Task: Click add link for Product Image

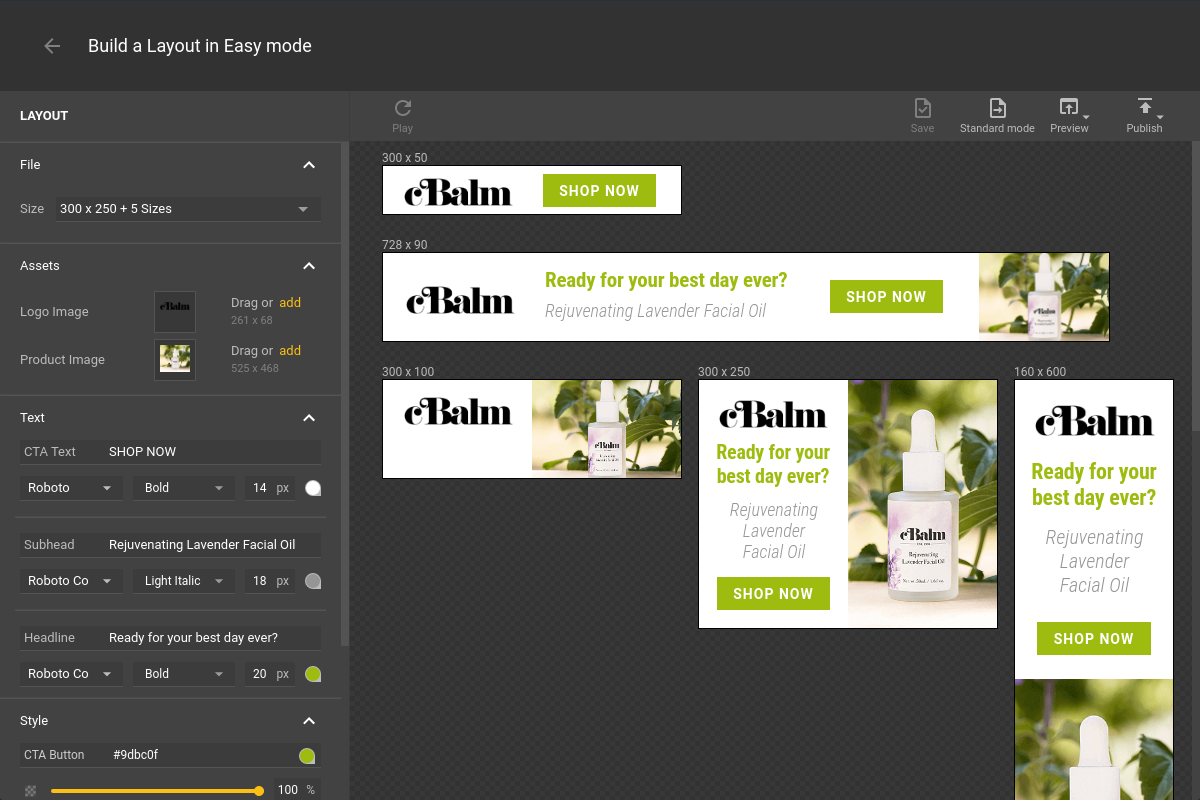Action: (290, 351)
